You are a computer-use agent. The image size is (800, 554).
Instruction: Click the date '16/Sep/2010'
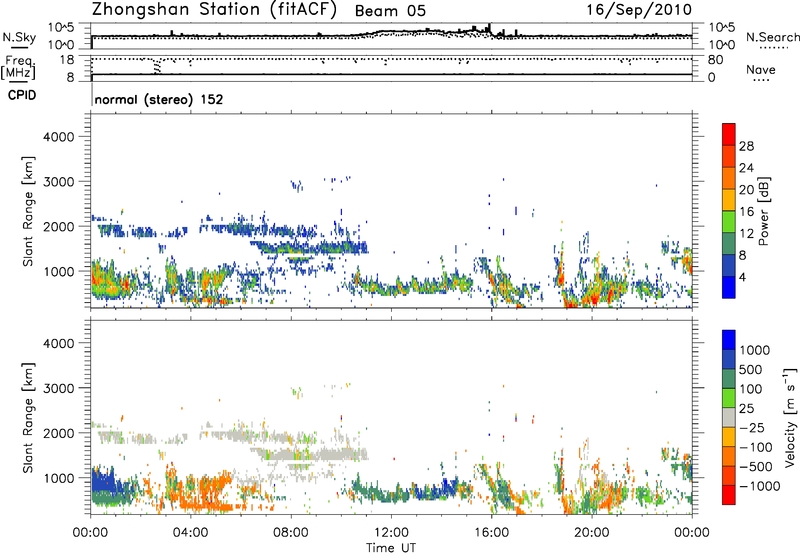639,10
